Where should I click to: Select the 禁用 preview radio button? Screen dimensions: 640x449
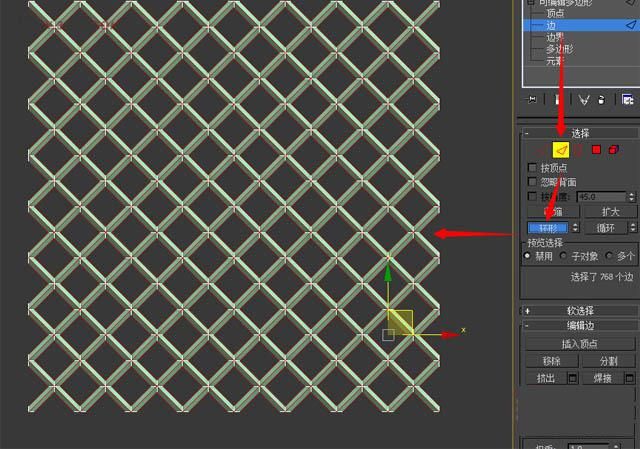click(x=527, y=256)
